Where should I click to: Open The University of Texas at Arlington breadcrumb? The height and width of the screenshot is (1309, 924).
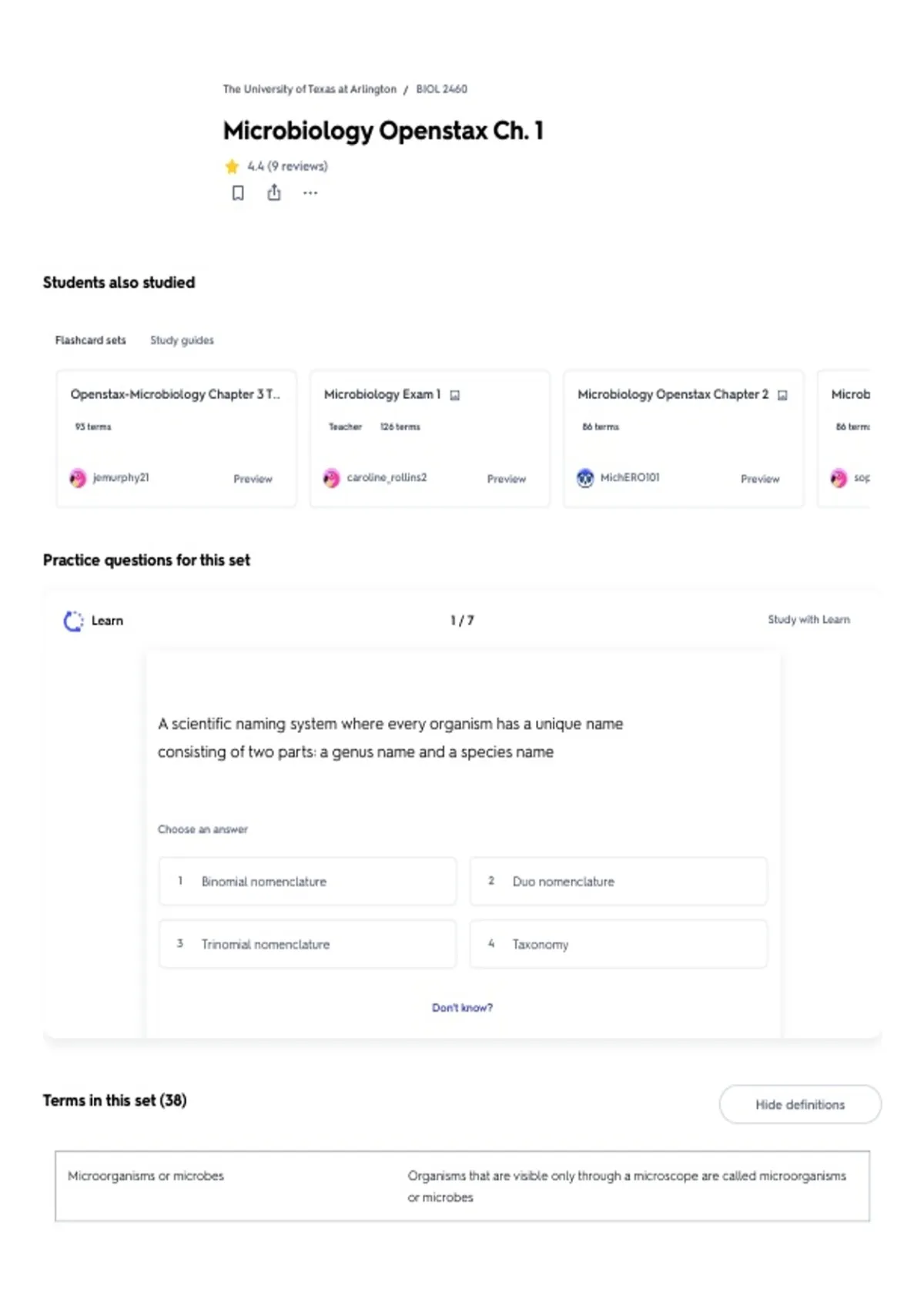(310, 89)
